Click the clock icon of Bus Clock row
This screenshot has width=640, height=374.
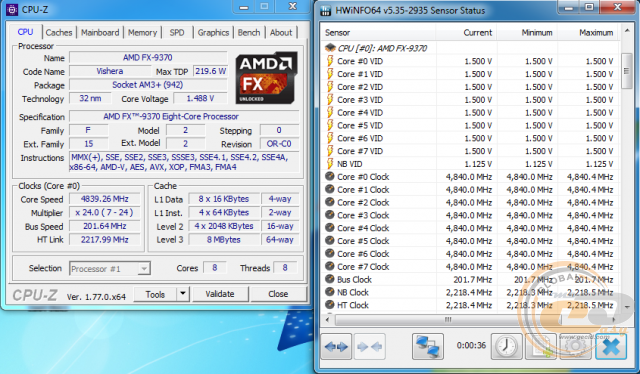pos(330,279)
